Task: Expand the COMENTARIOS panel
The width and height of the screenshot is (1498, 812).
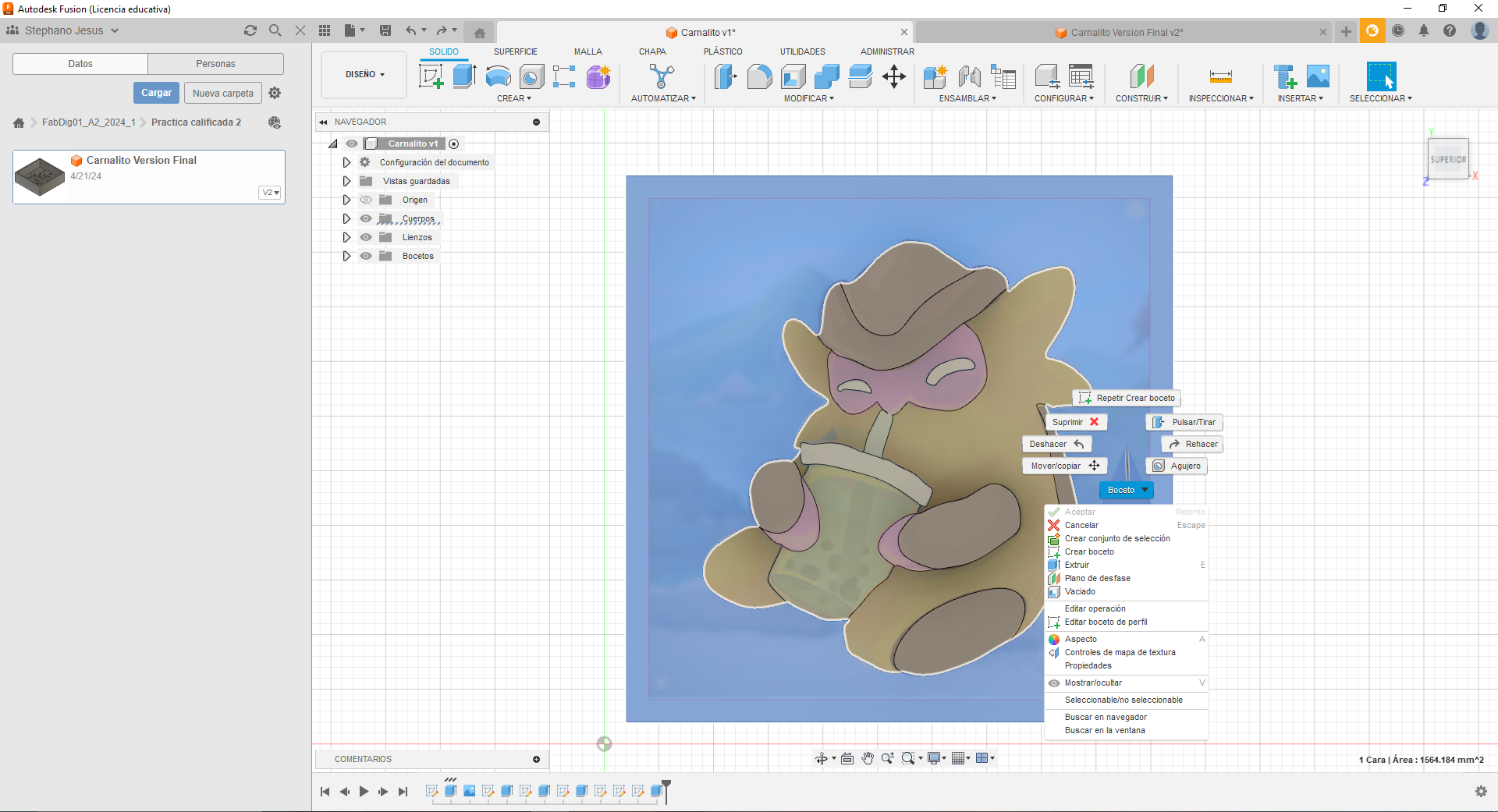Action: coord(536,759)
